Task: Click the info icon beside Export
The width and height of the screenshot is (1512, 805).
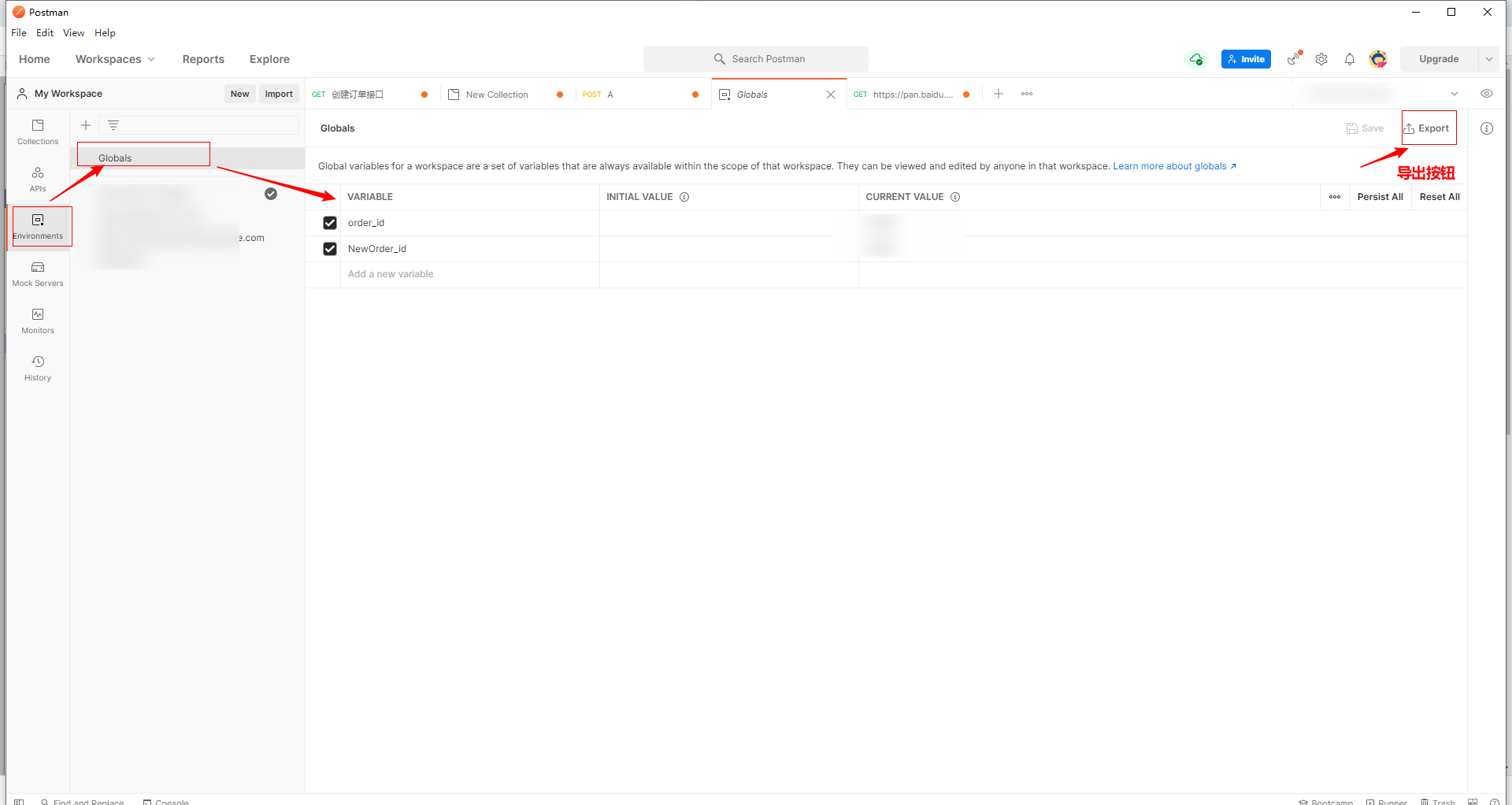Action: (1487, 128)
